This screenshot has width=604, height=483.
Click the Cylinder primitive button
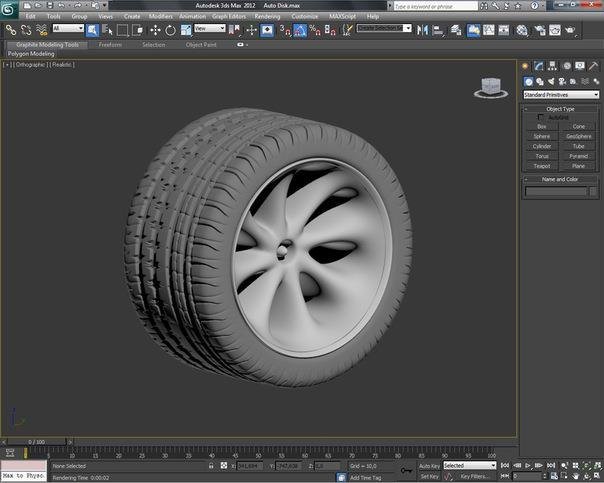point(542,146)
